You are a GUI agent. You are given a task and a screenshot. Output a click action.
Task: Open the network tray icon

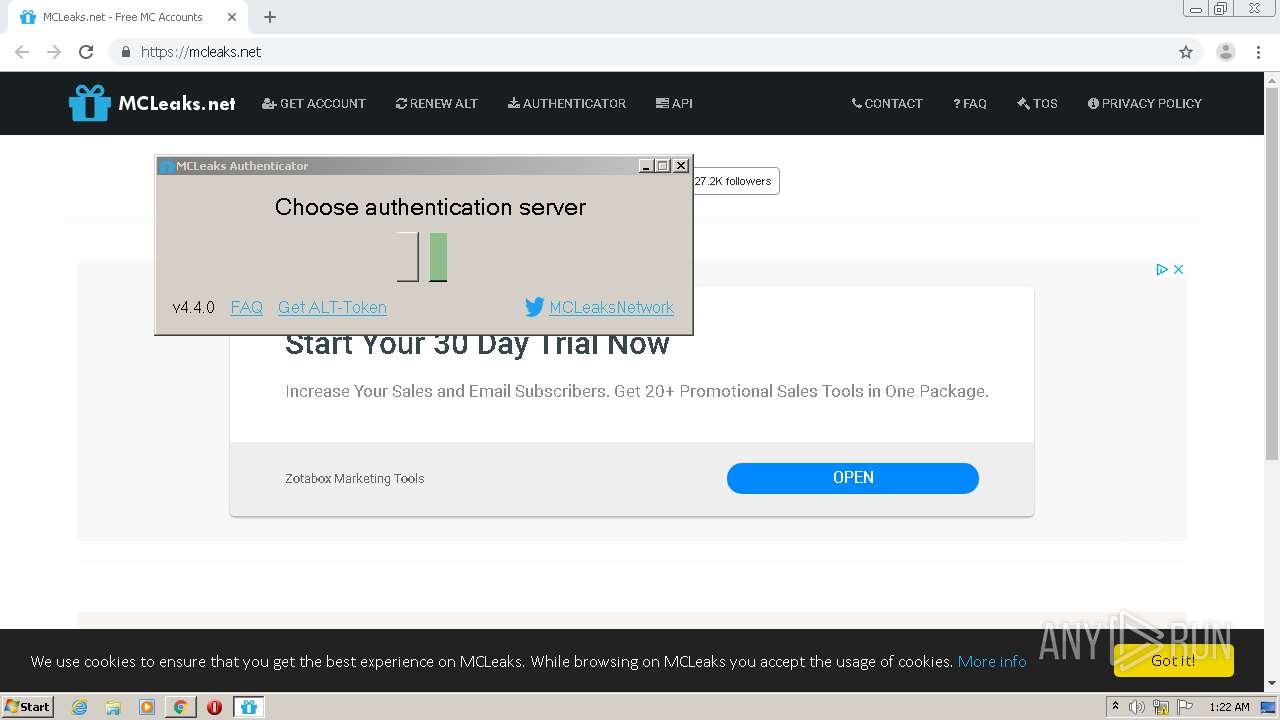(1161, 707)
